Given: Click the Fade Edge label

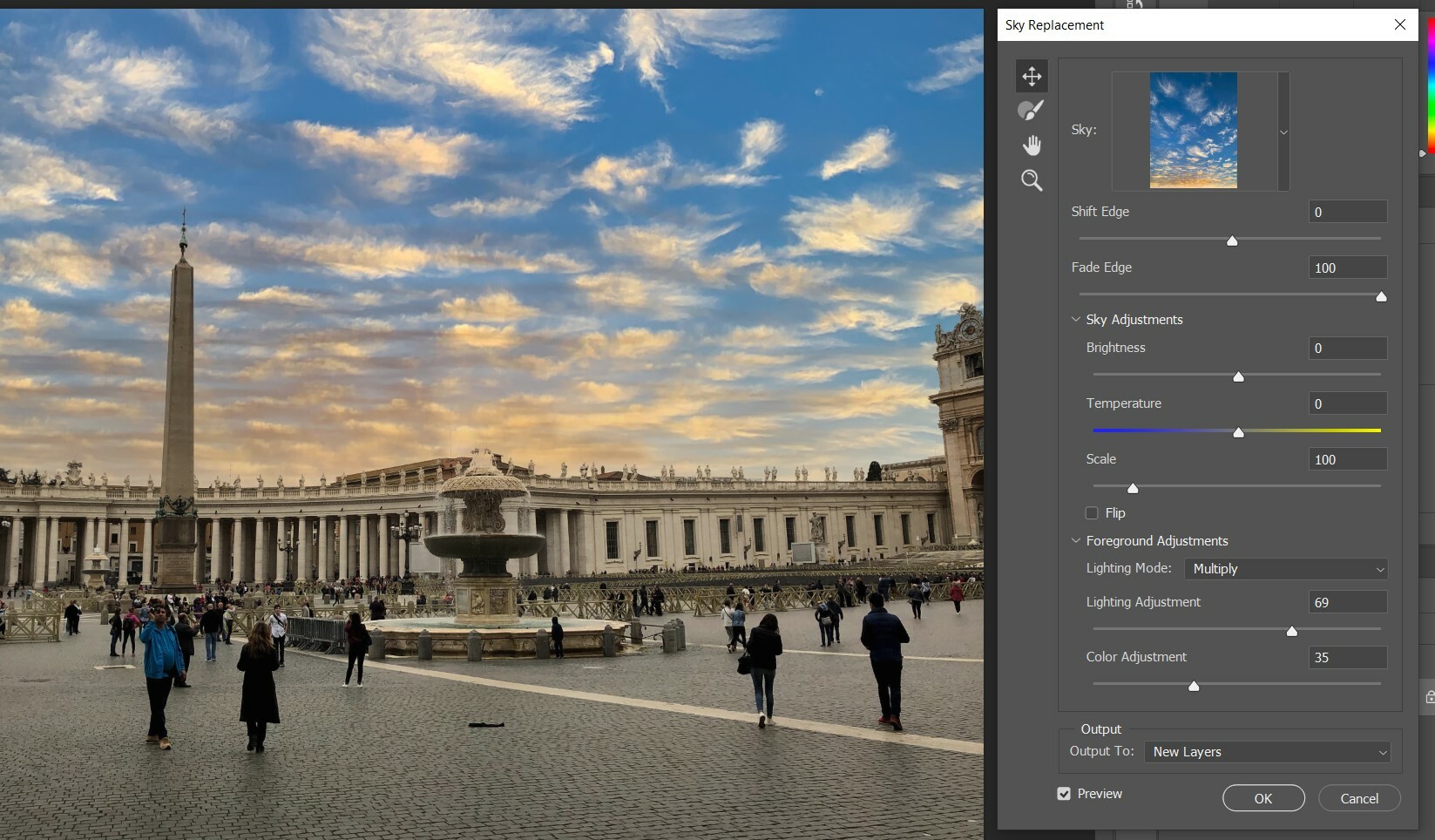Looking at the screenshot, I should coord(1101,268).
